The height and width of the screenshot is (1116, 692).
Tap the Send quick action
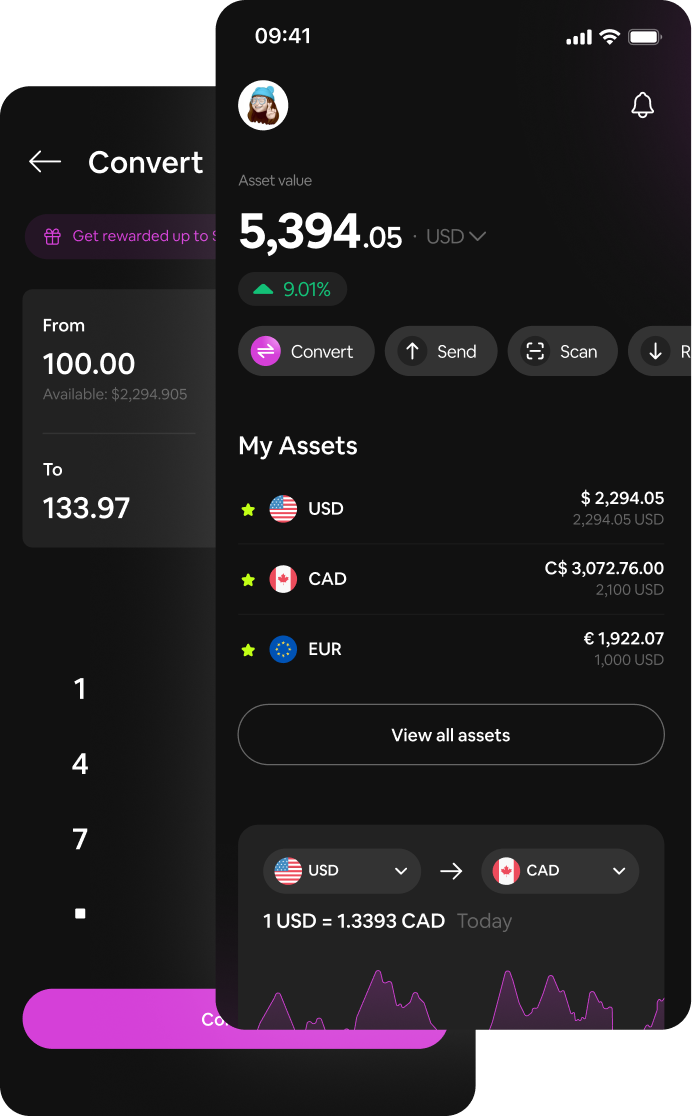click(440, 351)
